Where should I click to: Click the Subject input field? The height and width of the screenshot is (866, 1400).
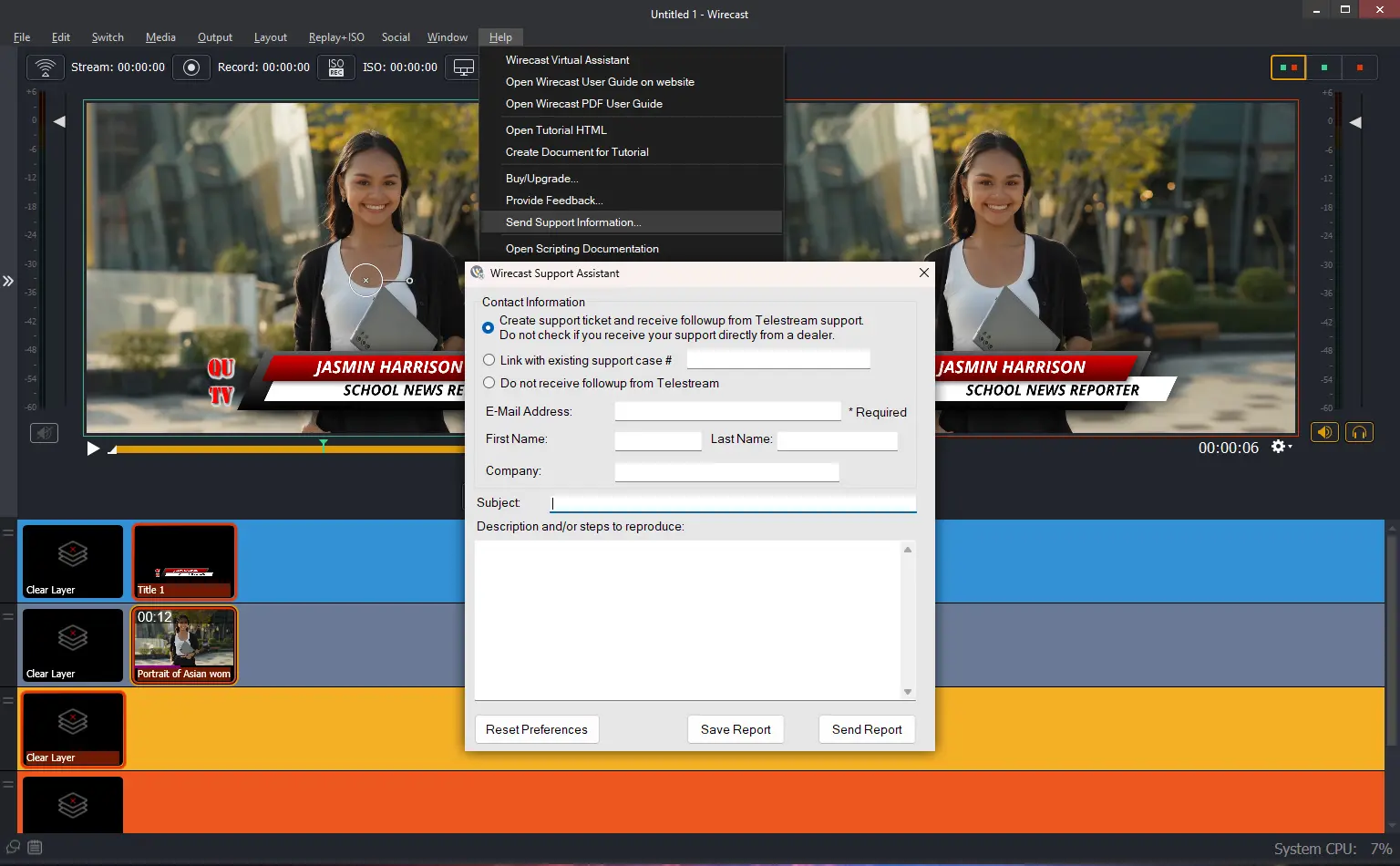coord(733,503)
